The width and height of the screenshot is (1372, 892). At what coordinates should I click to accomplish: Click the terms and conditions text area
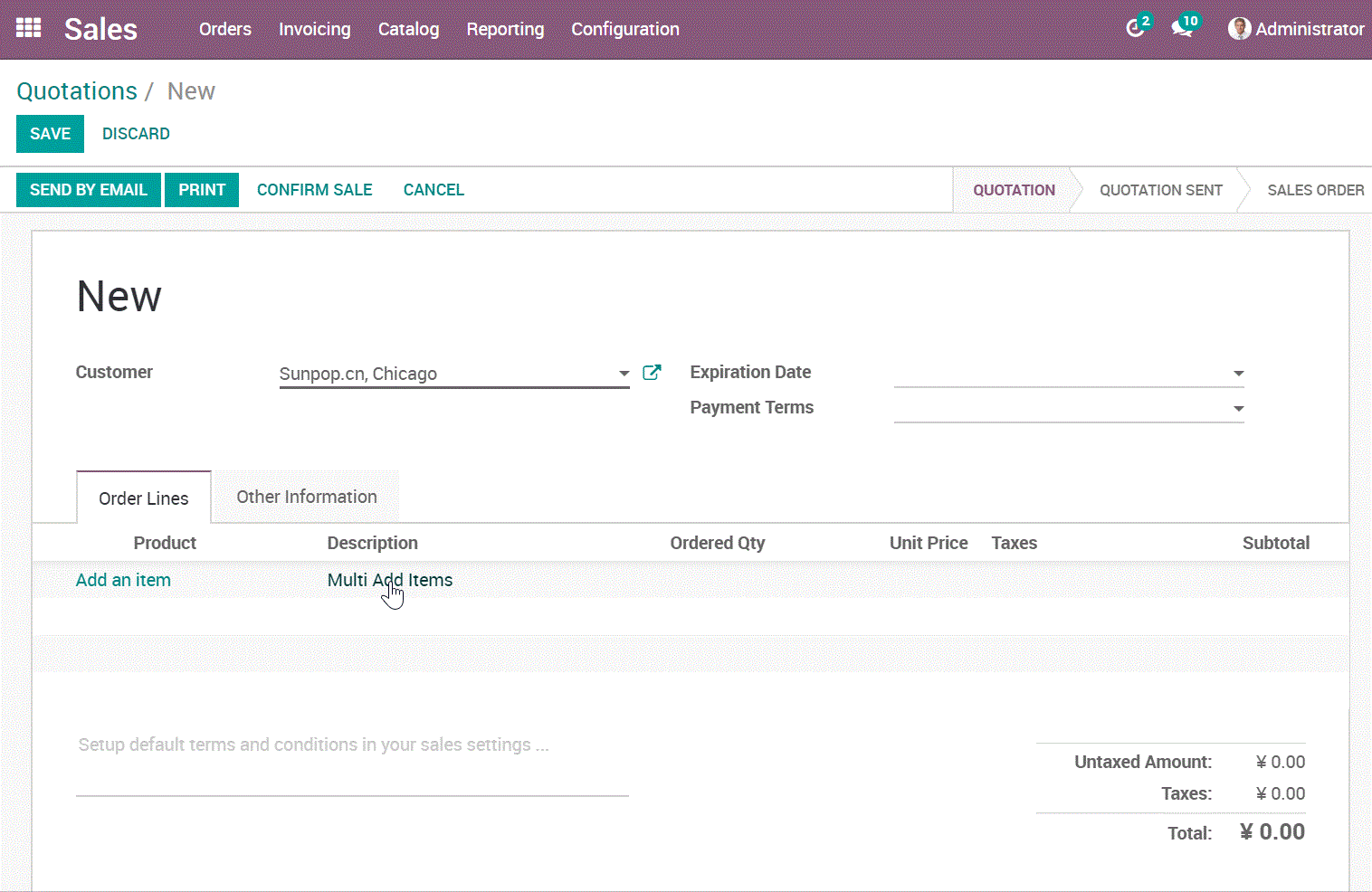coord(352,764)
